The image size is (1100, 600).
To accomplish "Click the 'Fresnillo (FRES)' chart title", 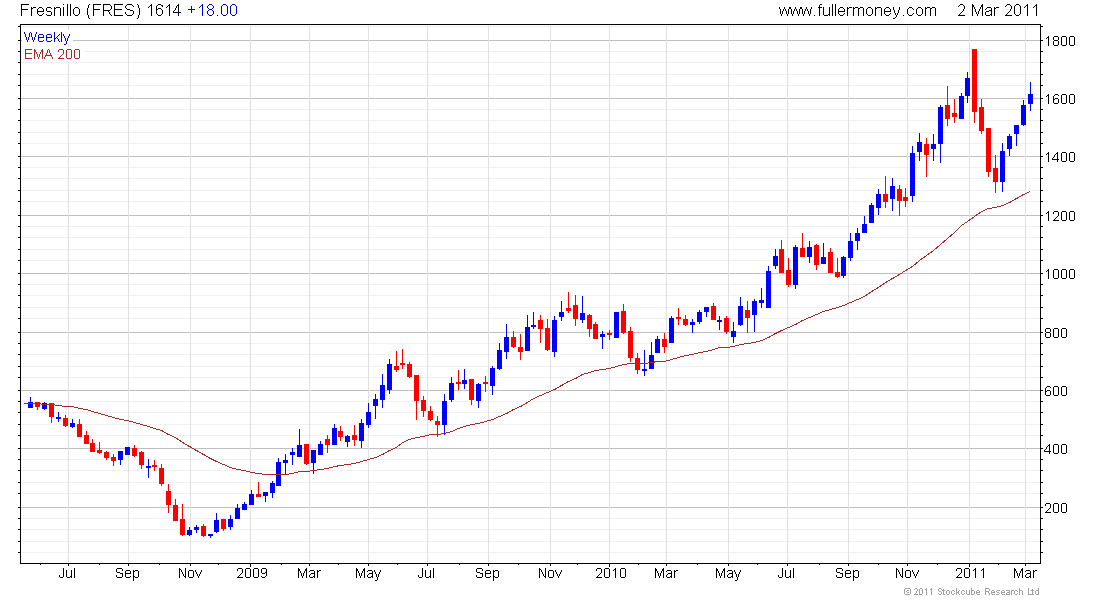I will 81,11.
